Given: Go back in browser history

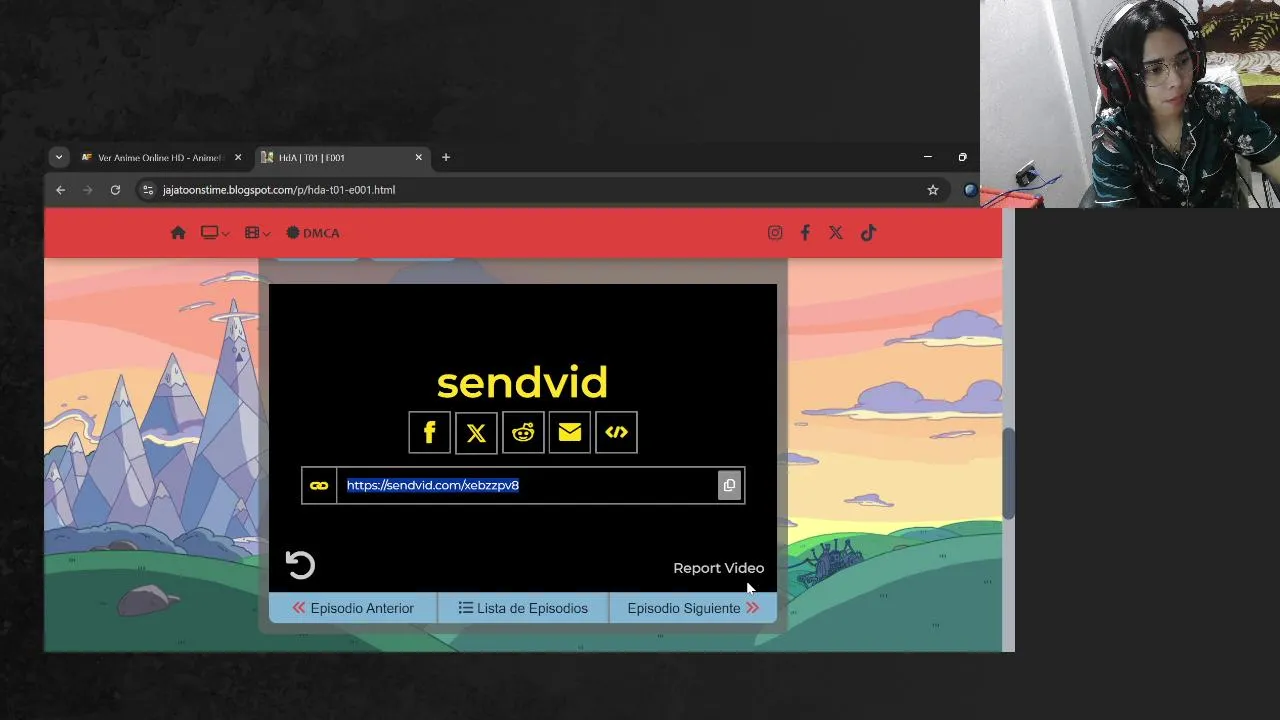Looking at the screenshot, I should click(x=61, y=190).
